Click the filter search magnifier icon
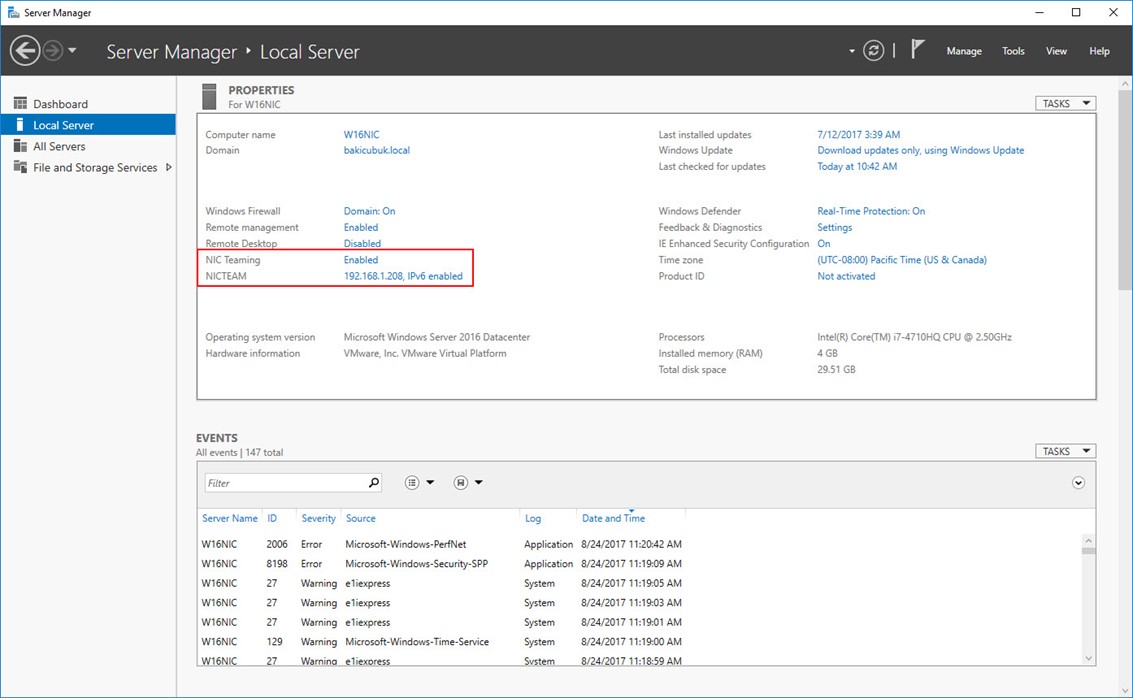1133x698 pixels. click(374, 483)
